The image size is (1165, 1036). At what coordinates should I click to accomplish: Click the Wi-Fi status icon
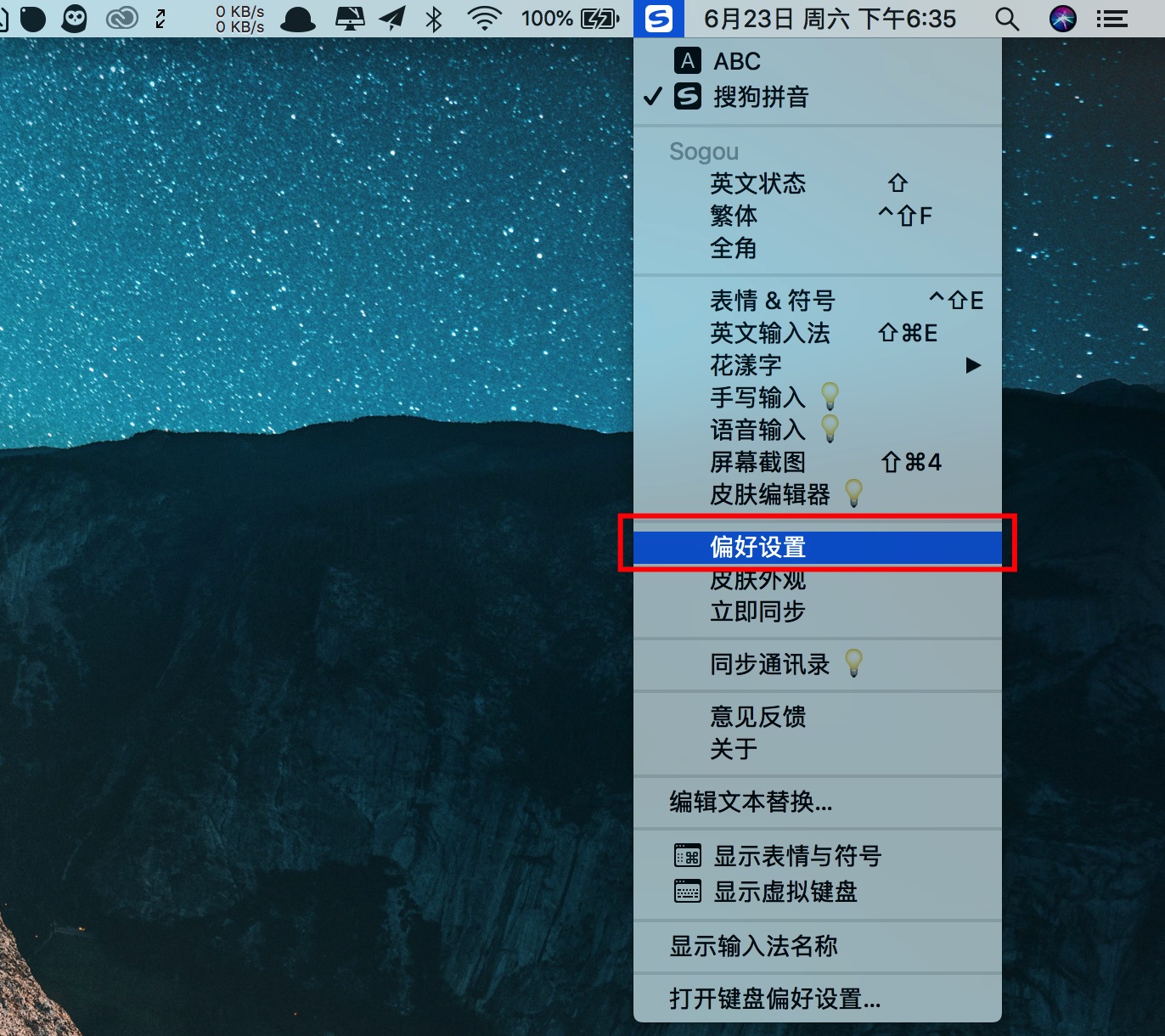coord(484,19)
